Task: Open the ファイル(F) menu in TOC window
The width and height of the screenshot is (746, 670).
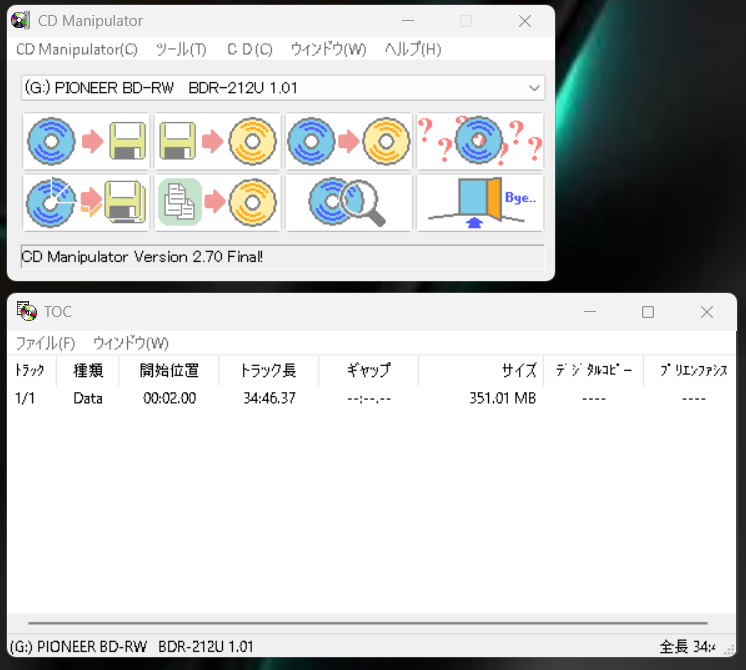Action: [x=45, y=343]
